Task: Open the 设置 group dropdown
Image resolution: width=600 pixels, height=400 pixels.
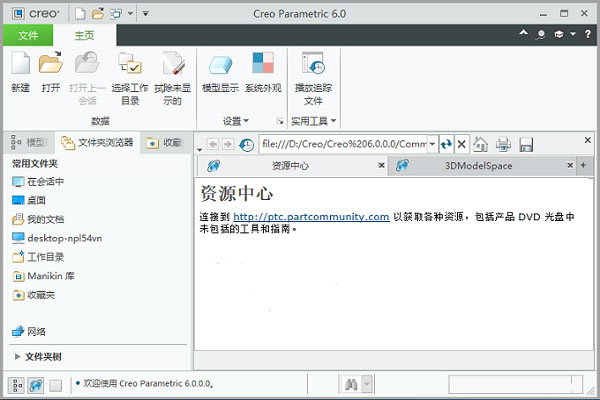Action: (x=235, y=121)
